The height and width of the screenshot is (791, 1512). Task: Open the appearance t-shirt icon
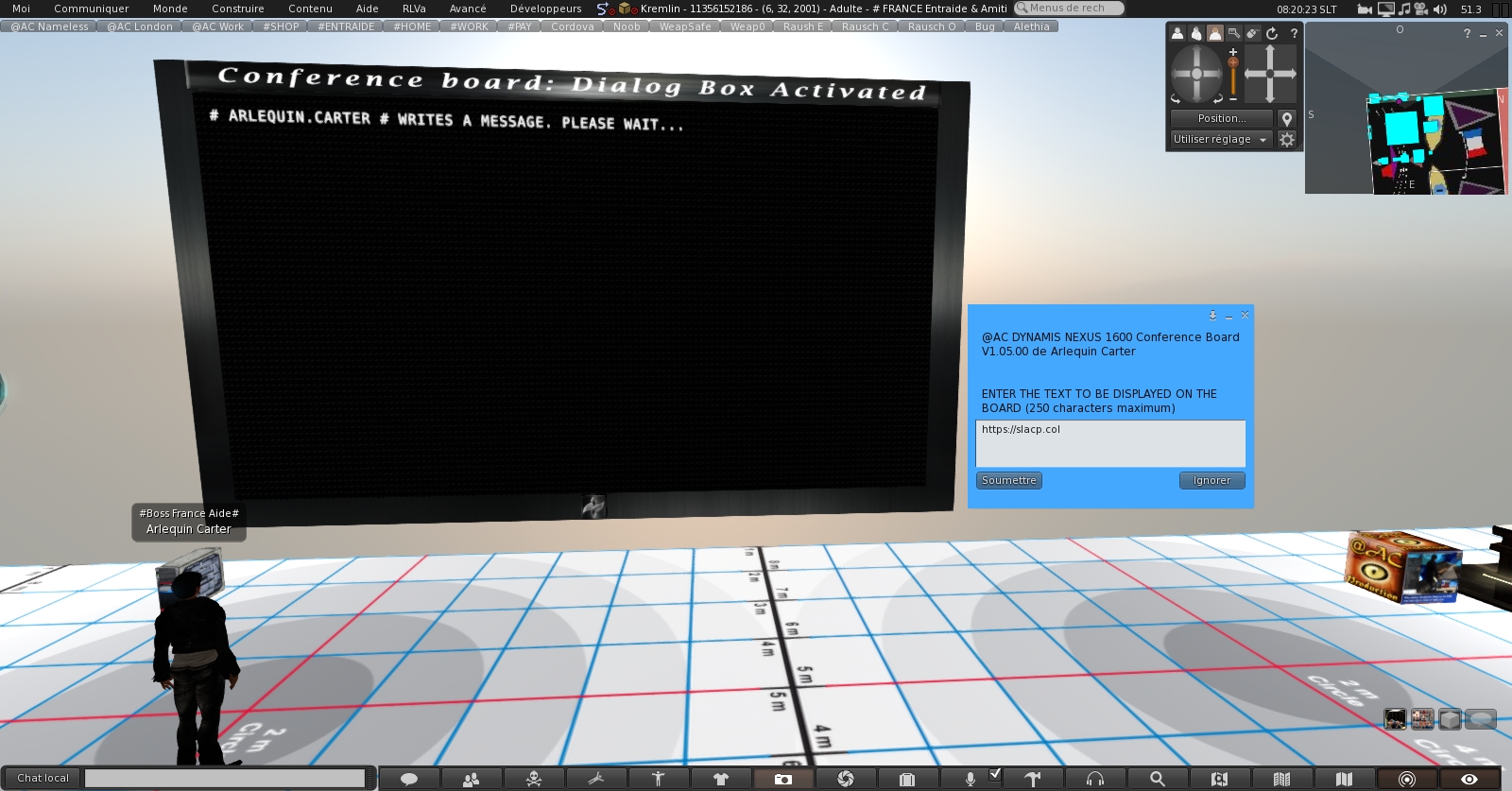(x=721, y=779)
